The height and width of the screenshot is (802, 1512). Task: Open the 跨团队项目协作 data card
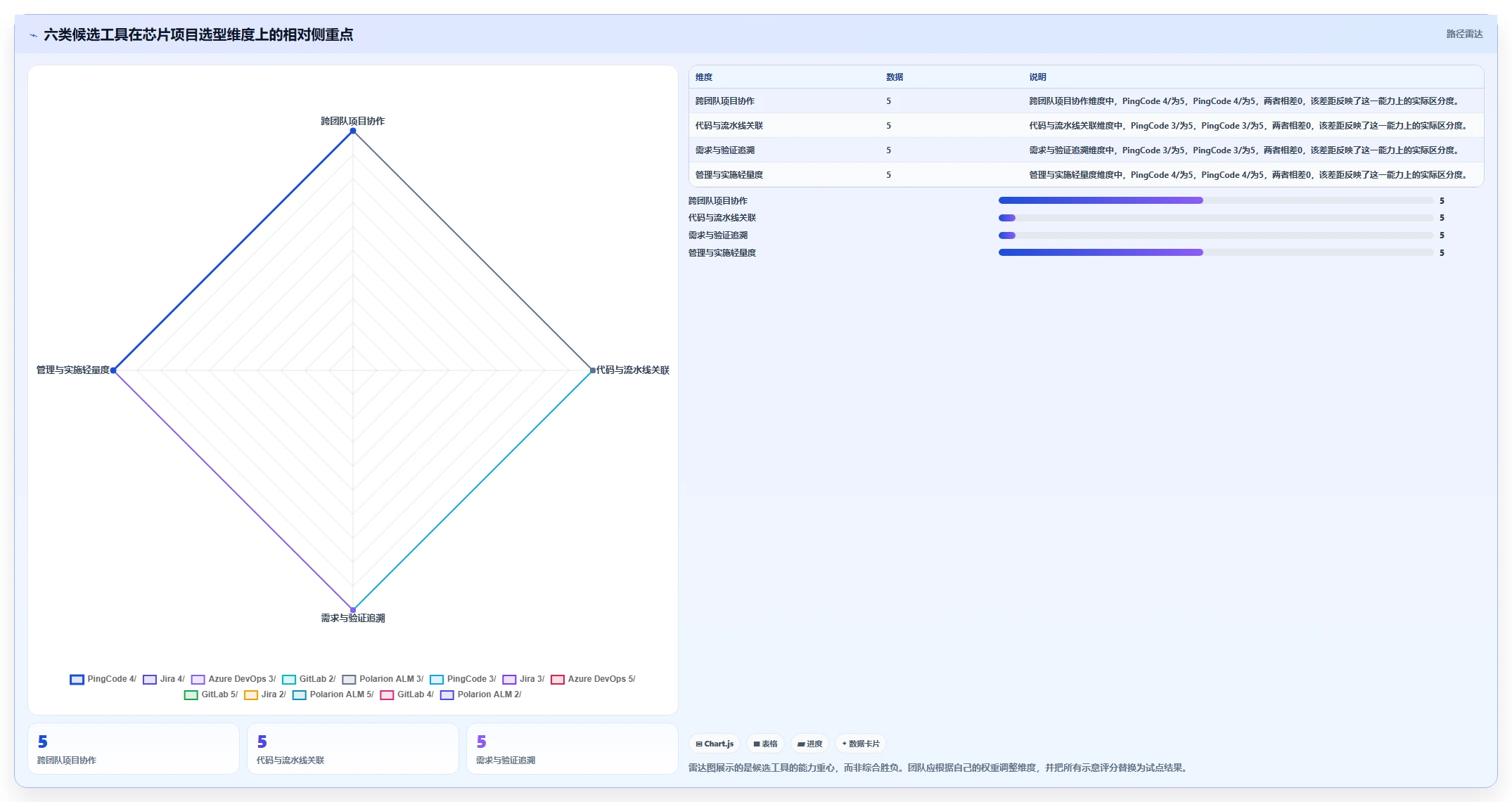coord(134,749)
